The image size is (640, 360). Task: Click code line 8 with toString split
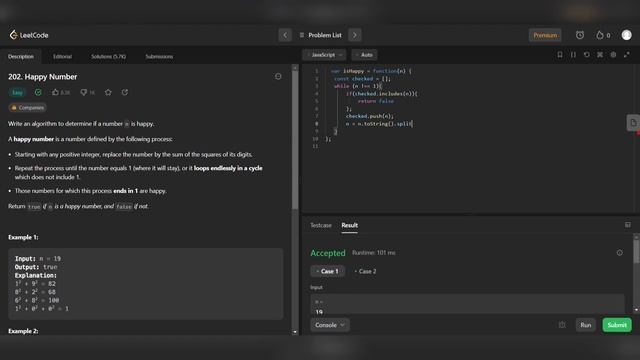pos(379,124)
